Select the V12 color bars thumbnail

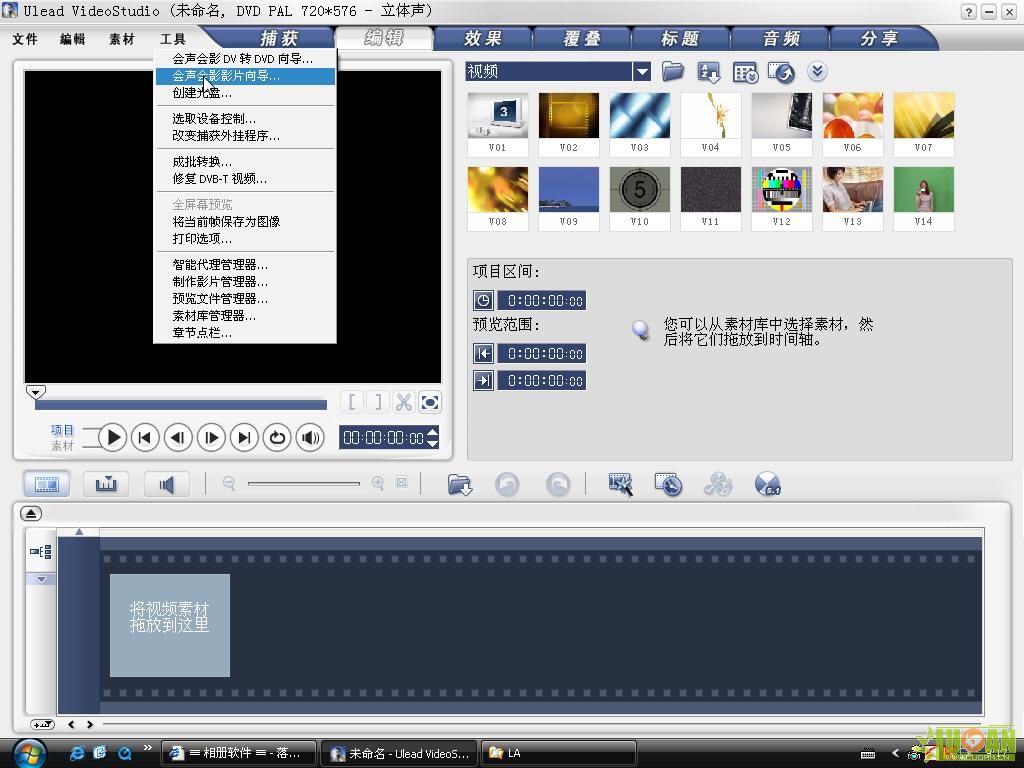782,198
